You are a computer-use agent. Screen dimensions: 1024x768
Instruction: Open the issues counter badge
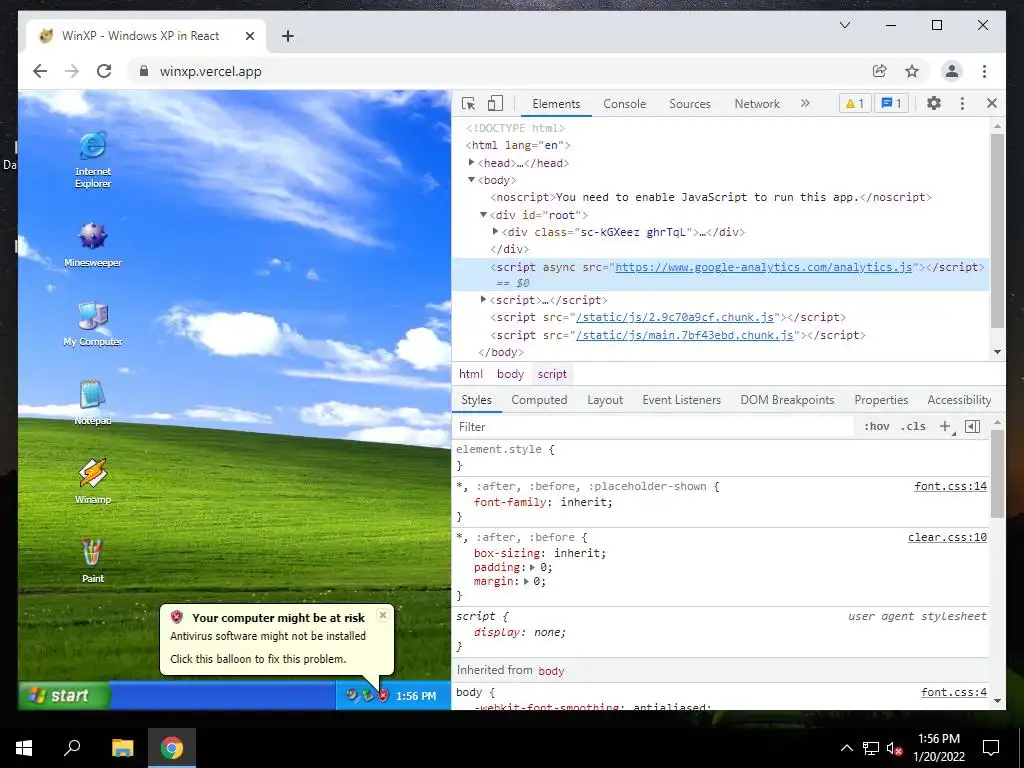pyautogui.click(x=891, y=103)
